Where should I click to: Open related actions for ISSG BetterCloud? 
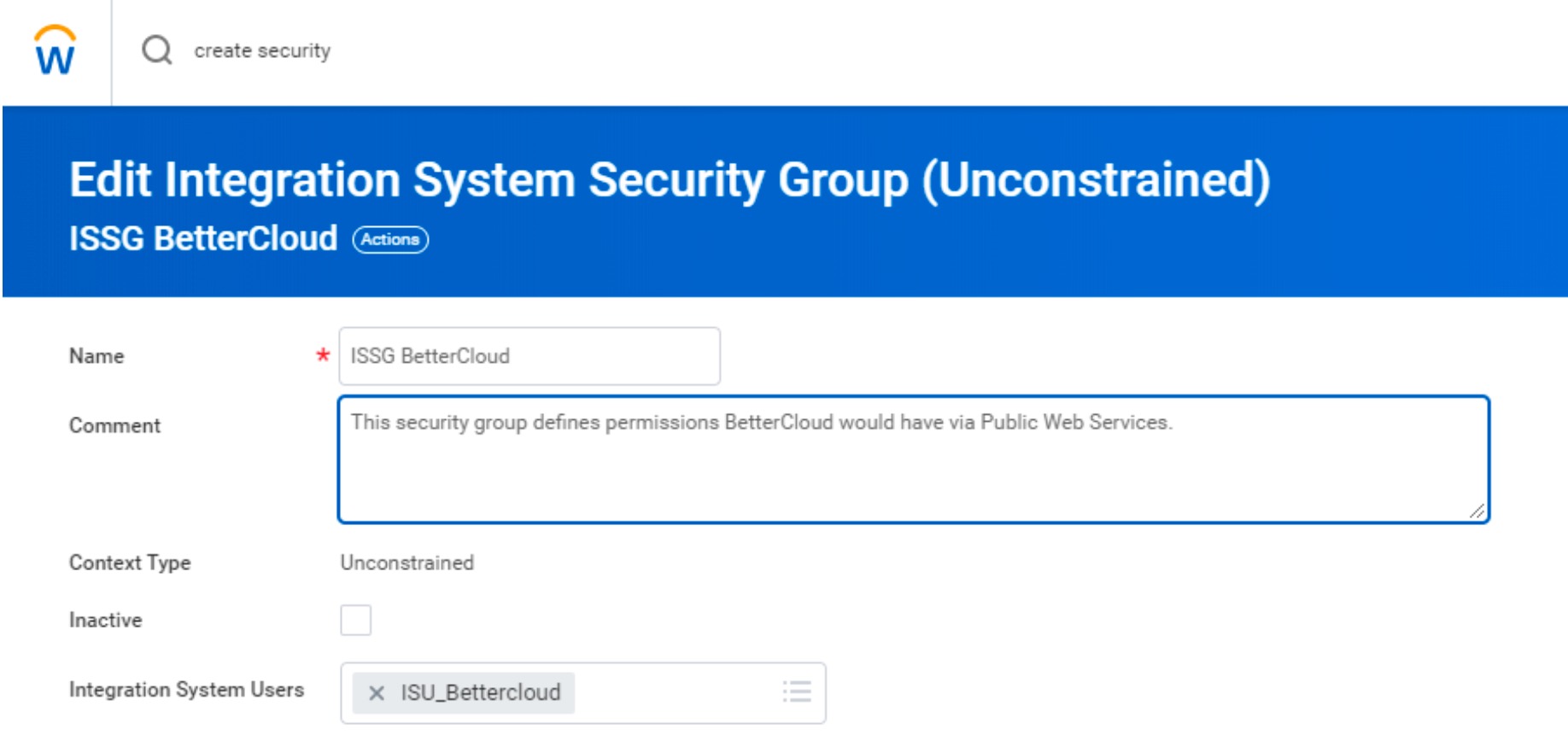tap(390, 240)
